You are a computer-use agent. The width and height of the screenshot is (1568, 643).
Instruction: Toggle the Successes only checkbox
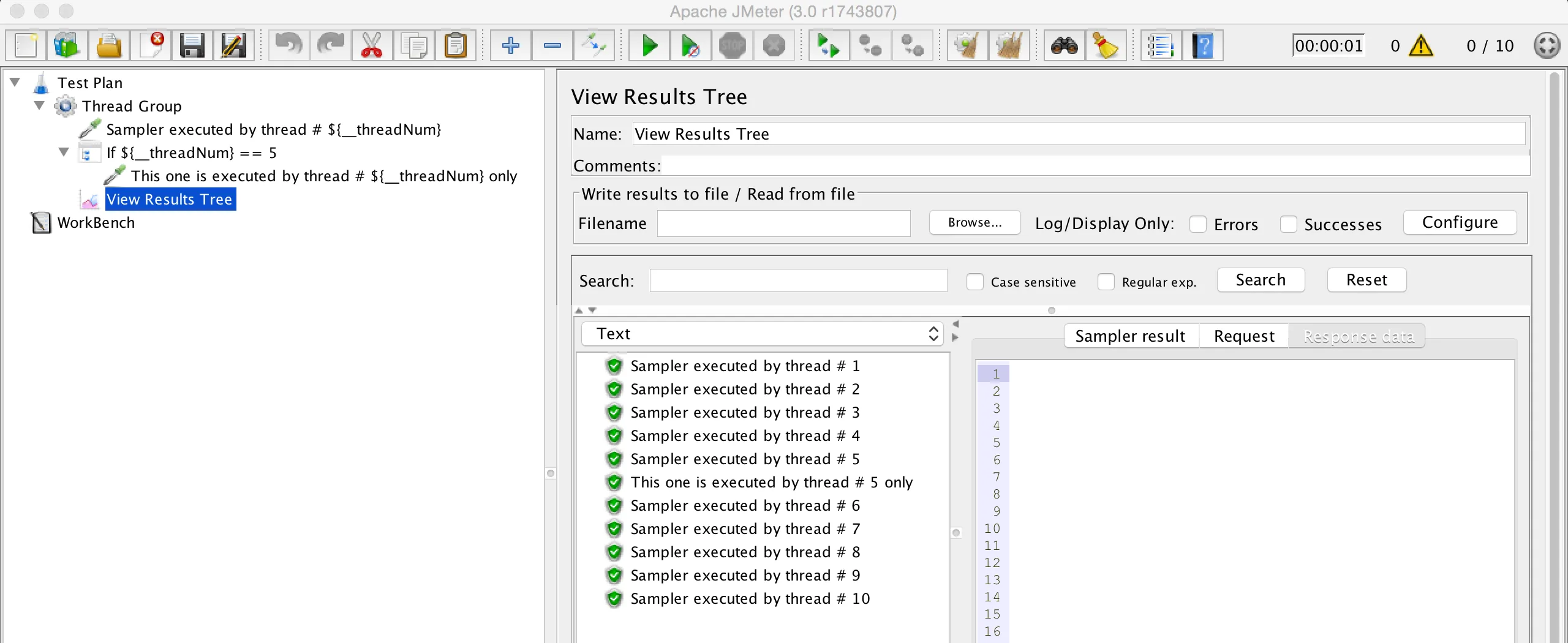1289,224
